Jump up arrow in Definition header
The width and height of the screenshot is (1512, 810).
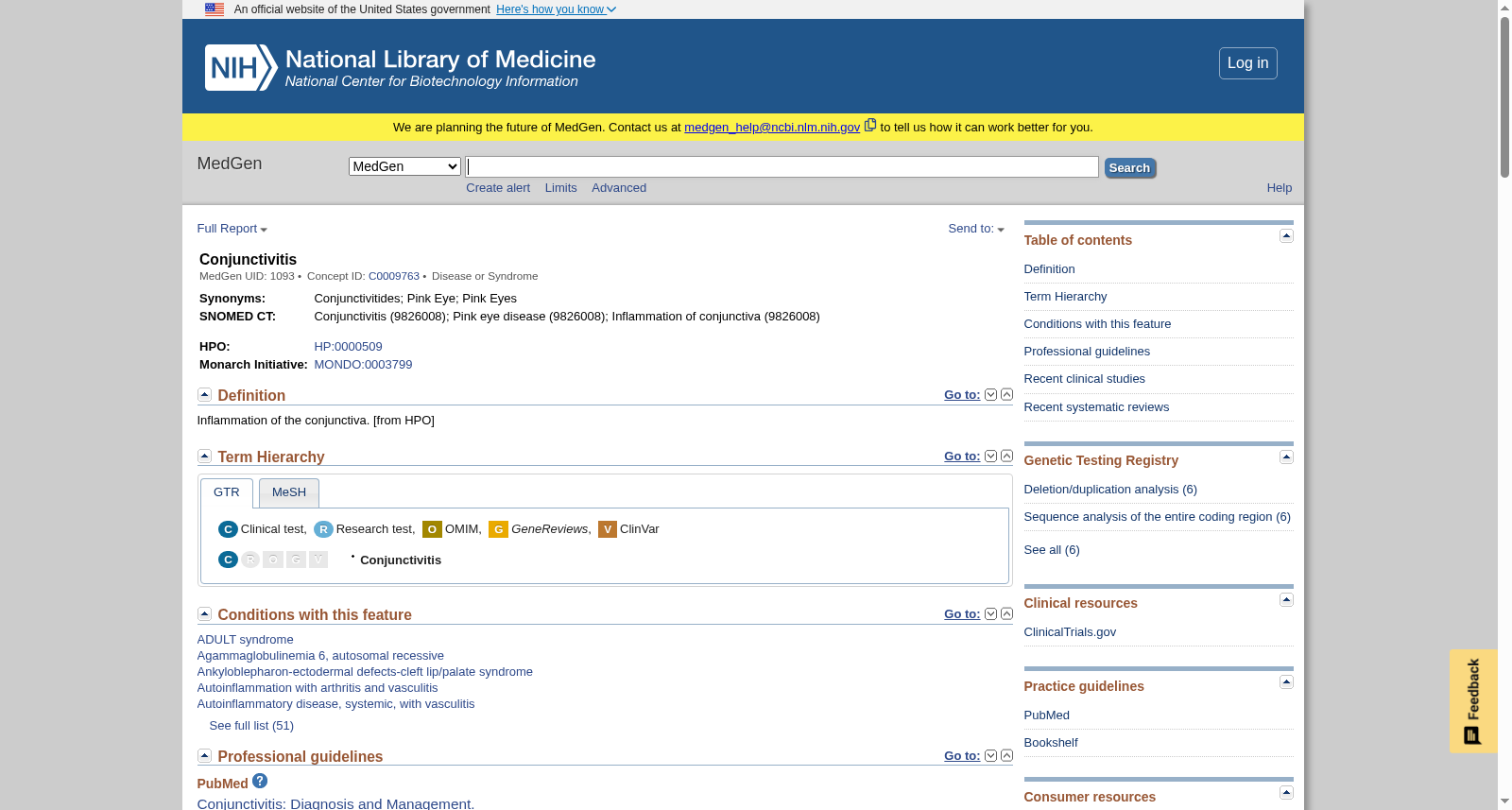click(x=1006, y=394)
